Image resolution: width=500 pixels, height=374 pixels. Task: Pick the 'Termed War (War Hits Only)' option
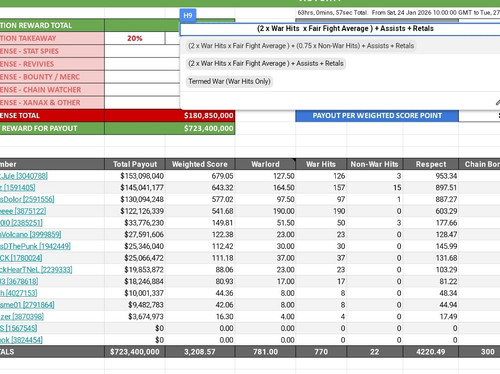[229, 81]
